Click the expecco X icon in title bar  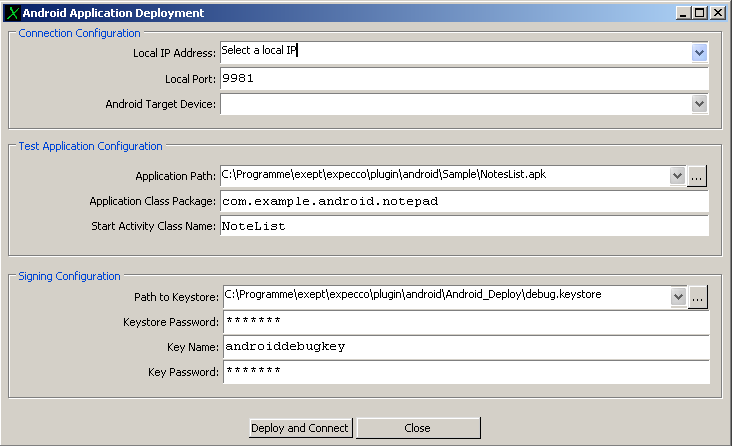(11, 13)
